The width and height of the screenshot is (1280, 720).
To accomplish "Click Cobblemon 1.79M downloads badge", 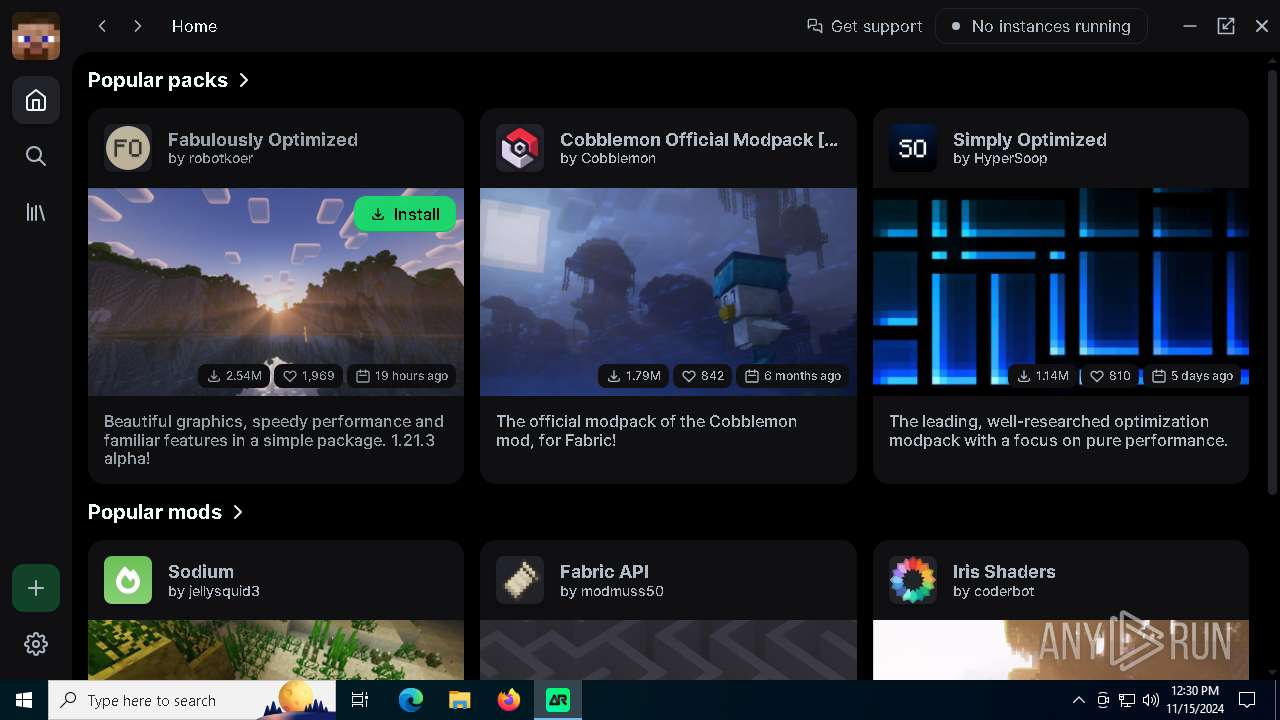I will (x=633, y=376).
